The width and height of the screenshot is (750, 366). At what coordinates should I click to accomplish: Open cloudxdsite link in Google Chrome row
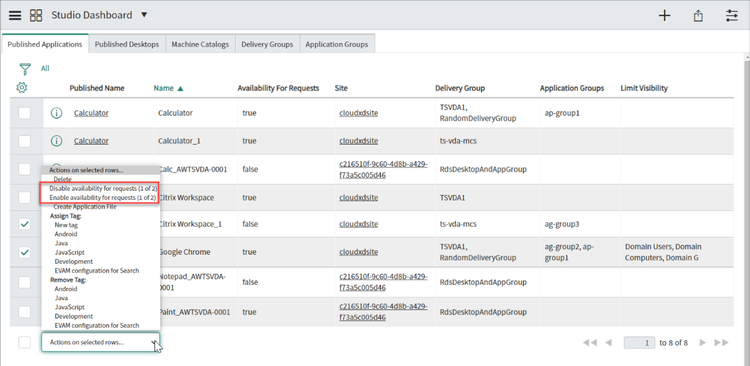(x=359, y=252)
